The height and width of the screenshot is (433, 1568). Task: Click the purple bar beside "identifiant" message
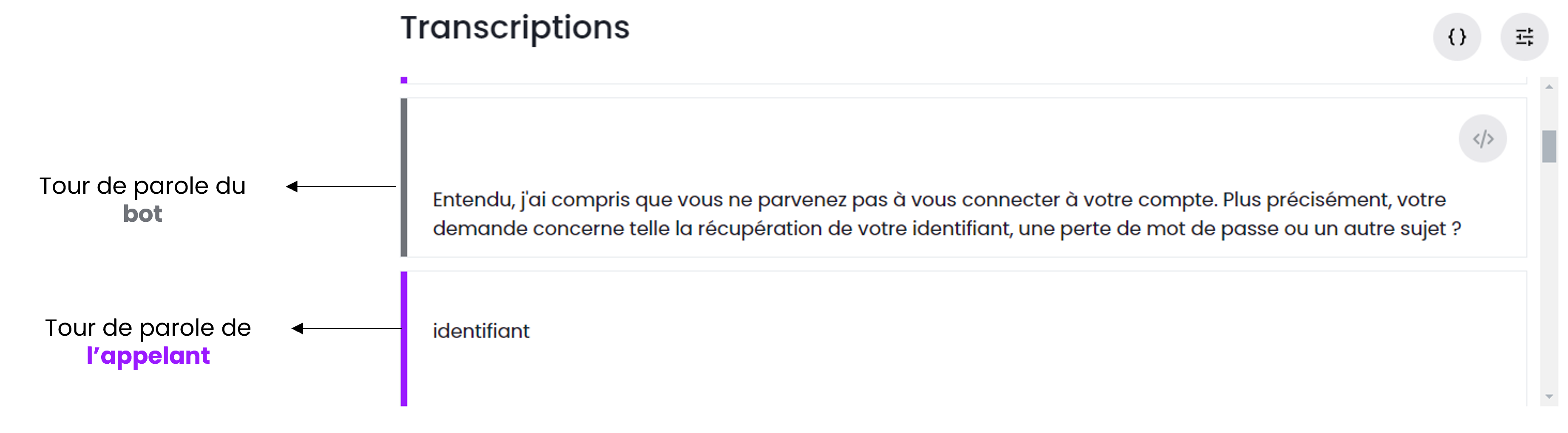point(403,338)
